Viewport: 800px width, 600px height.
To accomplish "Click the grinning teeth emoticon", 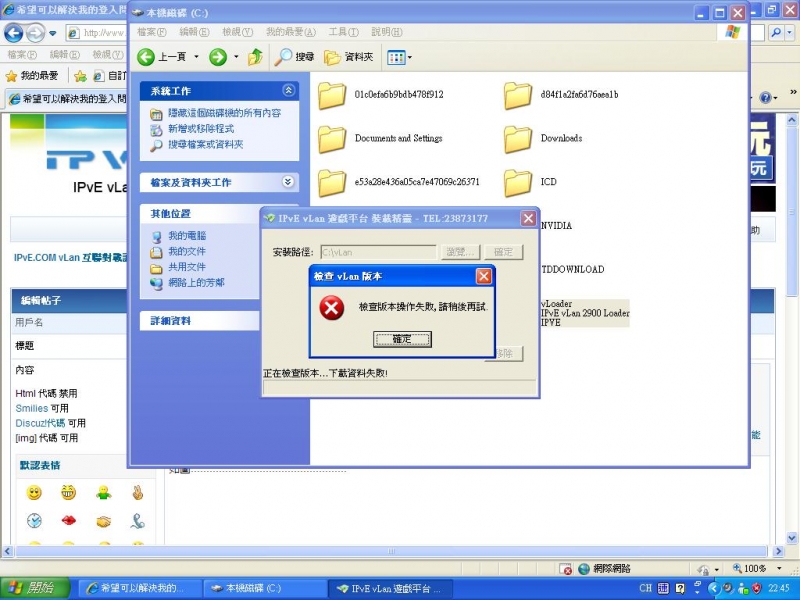I will [x=68, y=492].
